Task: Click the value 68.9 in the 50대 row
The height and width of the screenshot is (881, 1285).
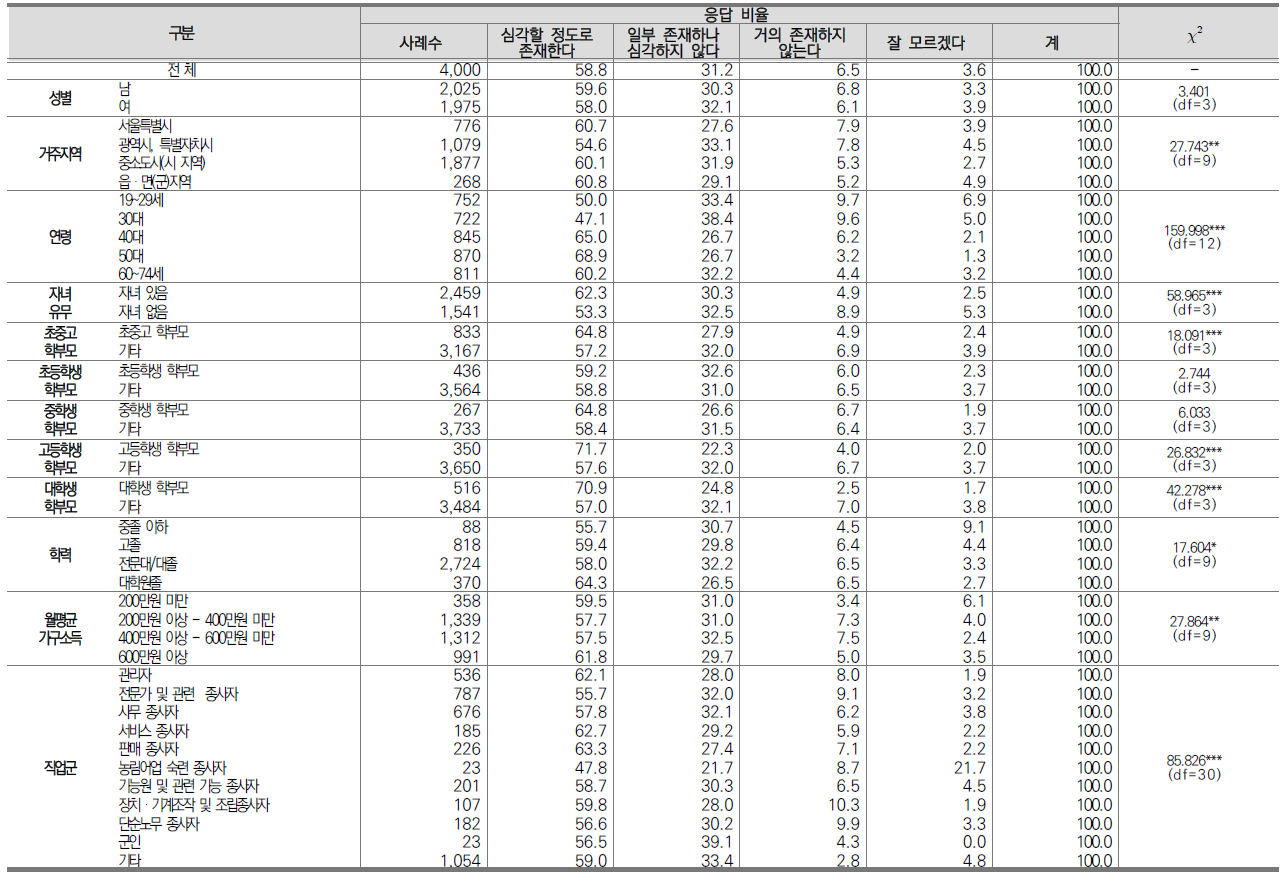Action: point(590,256)
